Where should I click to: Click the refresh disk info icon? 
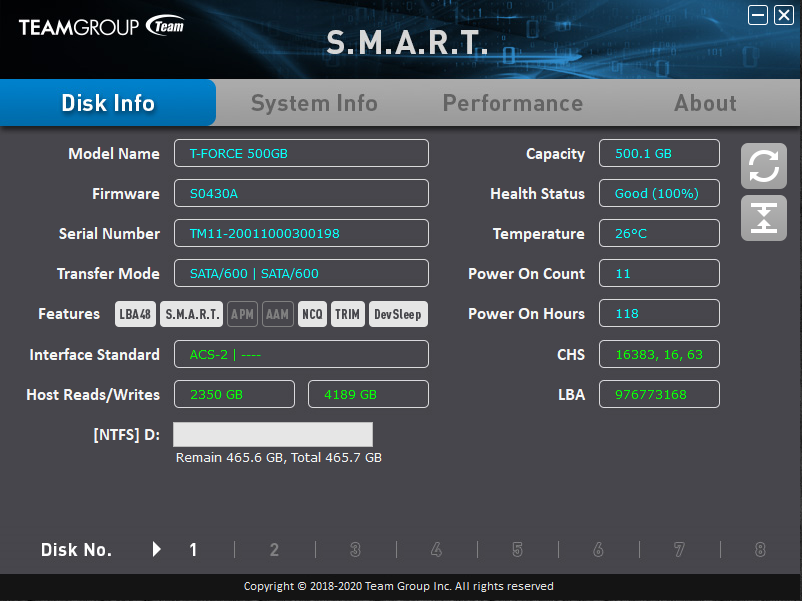point(763,166)
